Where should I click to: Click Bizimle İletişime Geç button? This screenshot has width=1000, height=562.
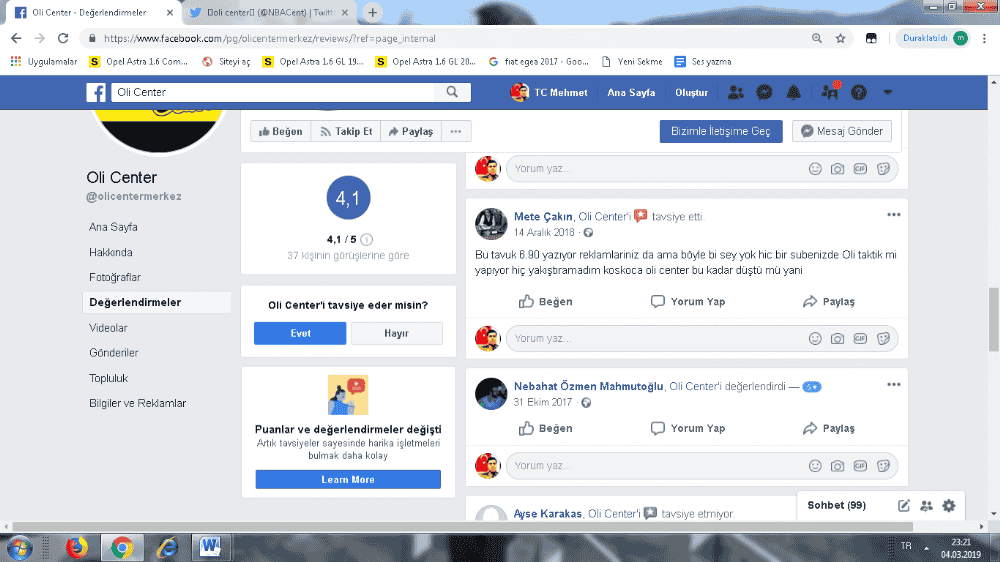721,131
